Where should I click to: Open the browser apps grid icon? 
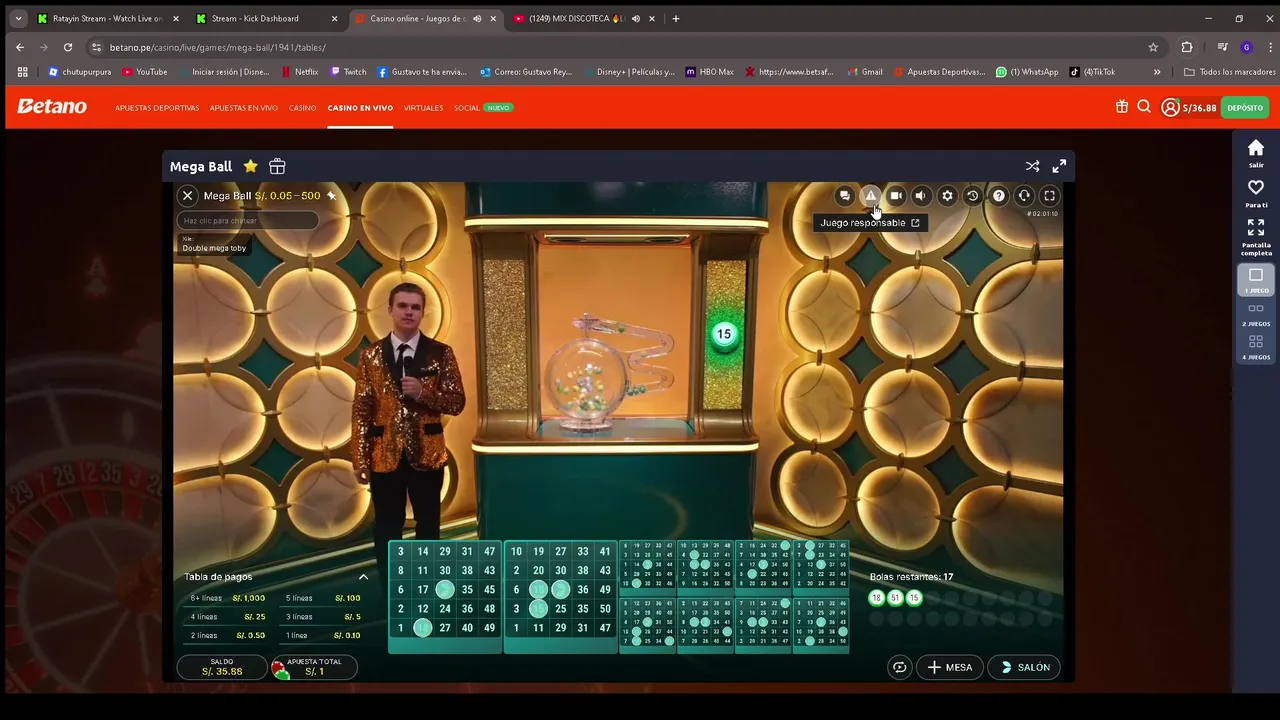coord(22,72)
